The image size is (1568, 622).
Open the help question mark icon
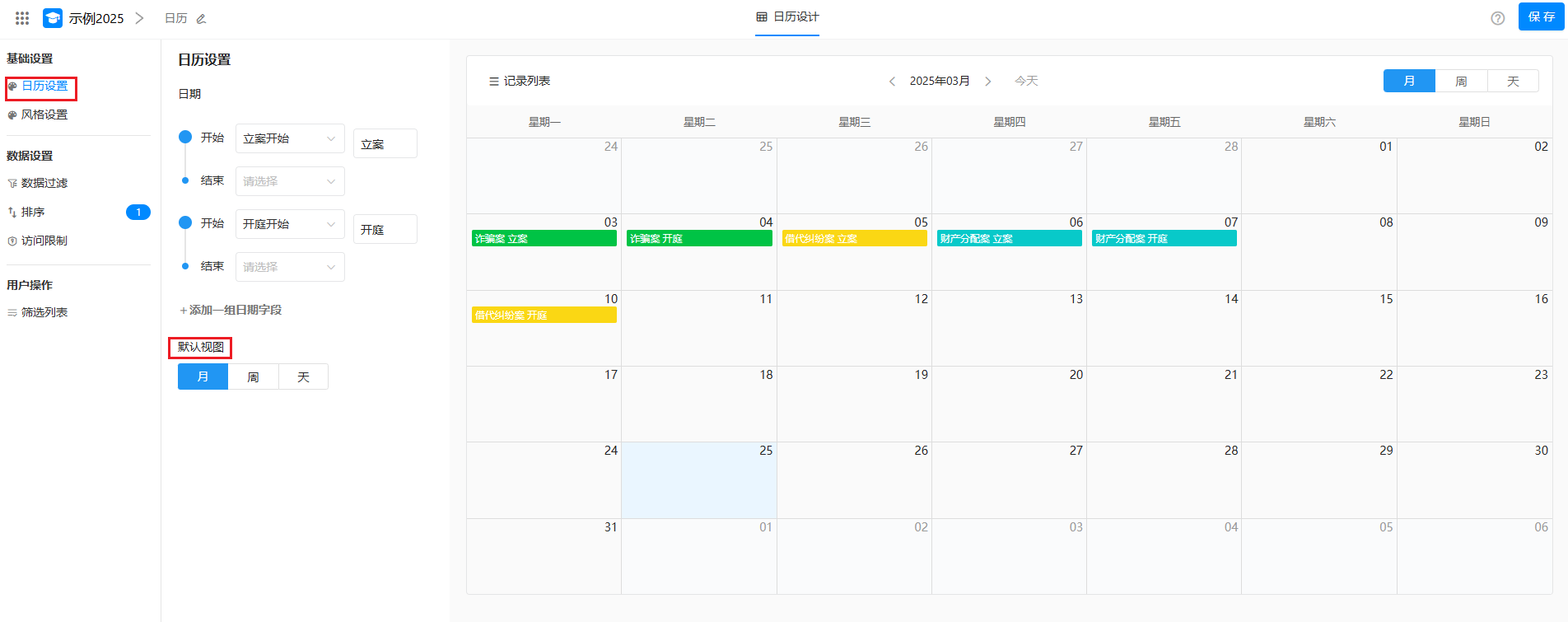click(1497, 18)
